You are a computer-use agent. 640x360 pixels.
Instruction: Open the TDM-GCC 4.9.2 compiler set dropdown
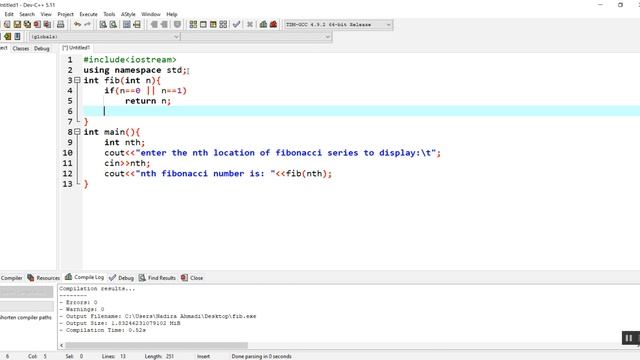(x=338, y=24)
